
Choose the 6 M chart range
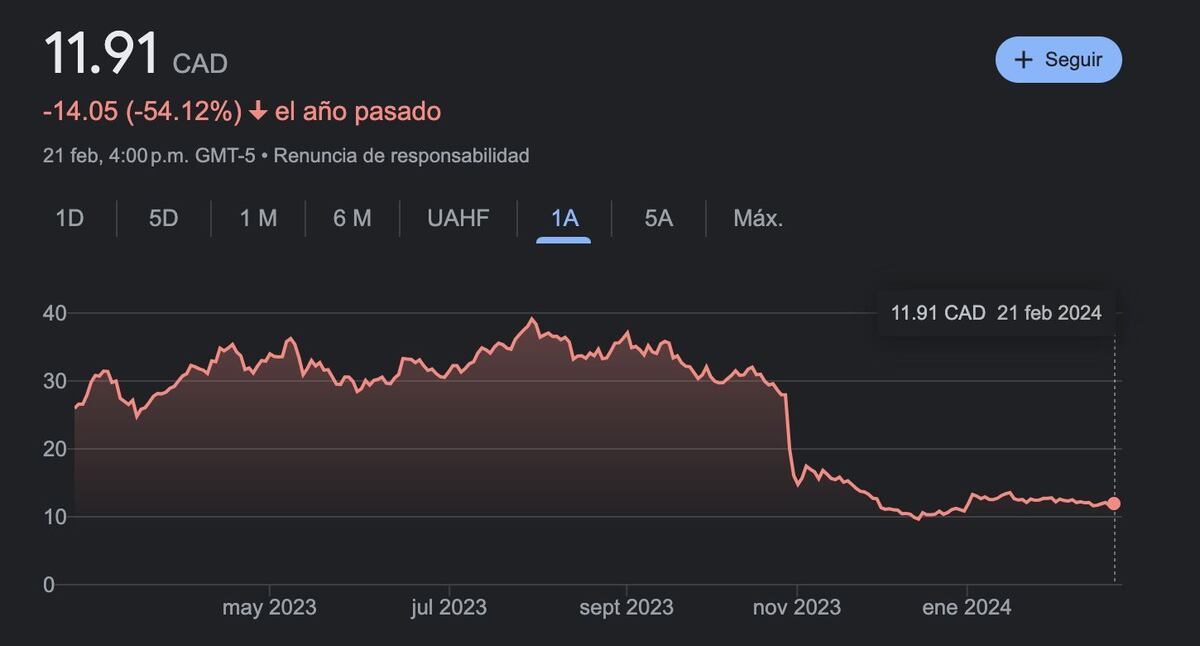point(352,218)
